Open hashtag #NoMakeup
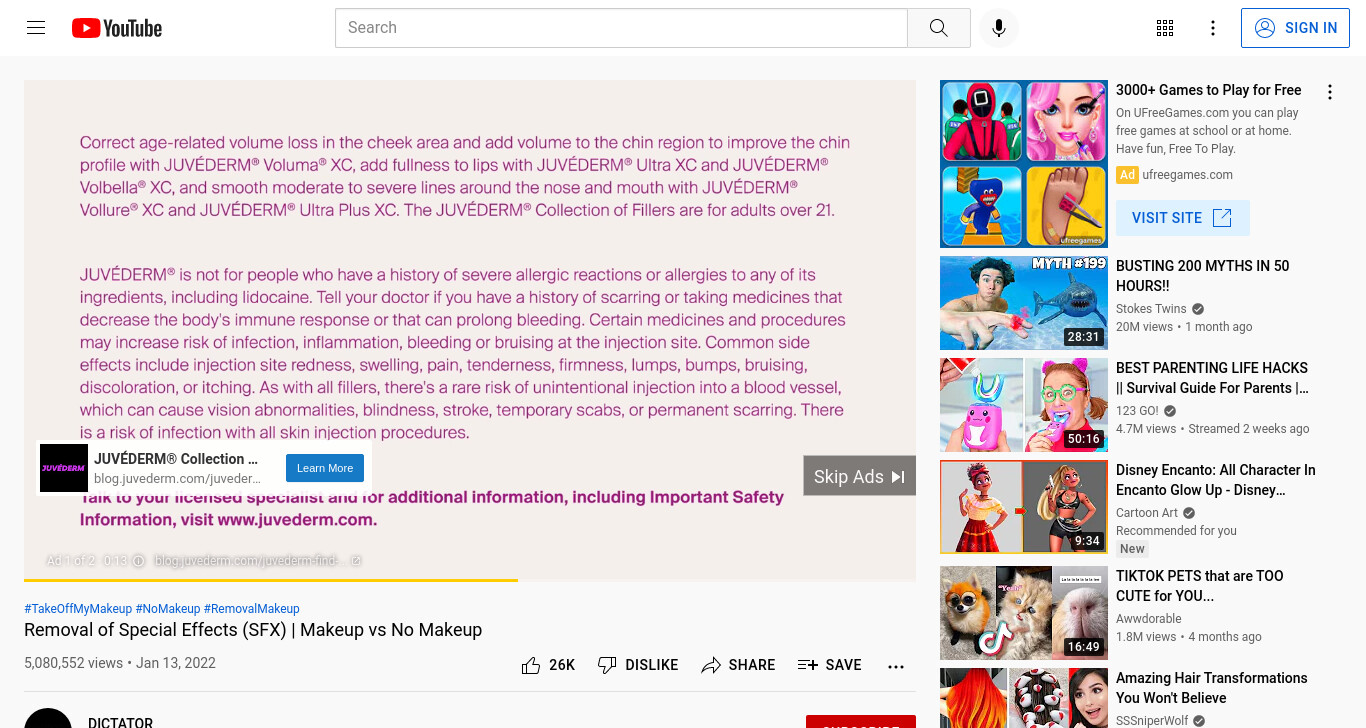1366x728 pixels. (x=168, y=609)
